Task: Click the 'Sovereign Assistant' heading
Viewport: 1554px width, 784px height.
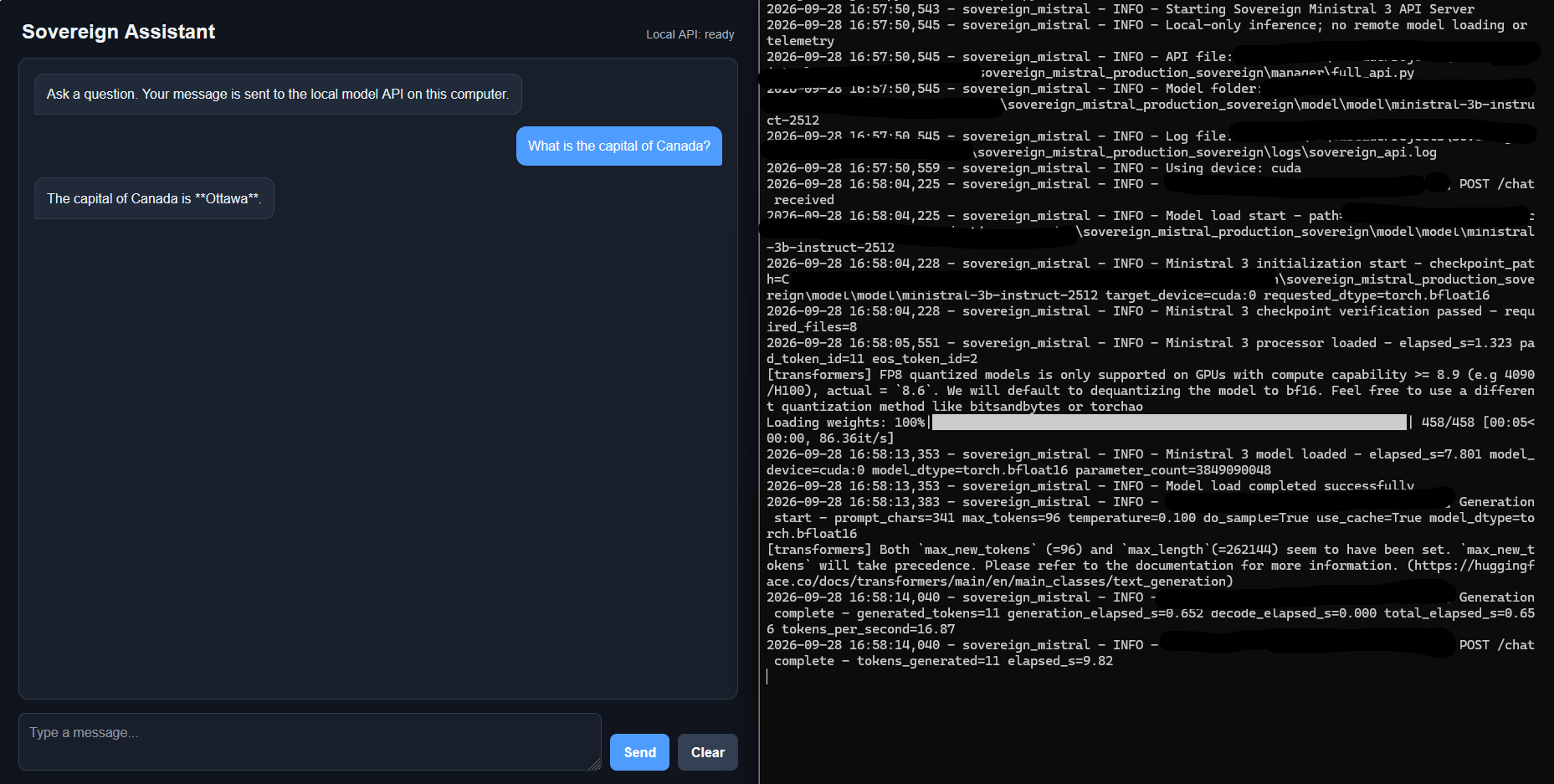Action: (119, 32)
